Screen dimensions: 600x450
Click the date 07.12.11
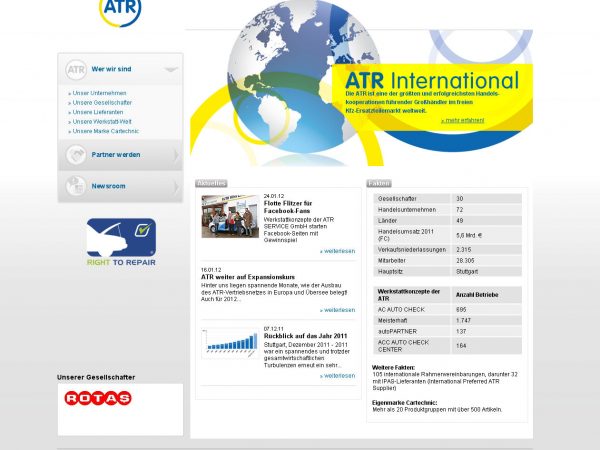(x=274, y=329)
